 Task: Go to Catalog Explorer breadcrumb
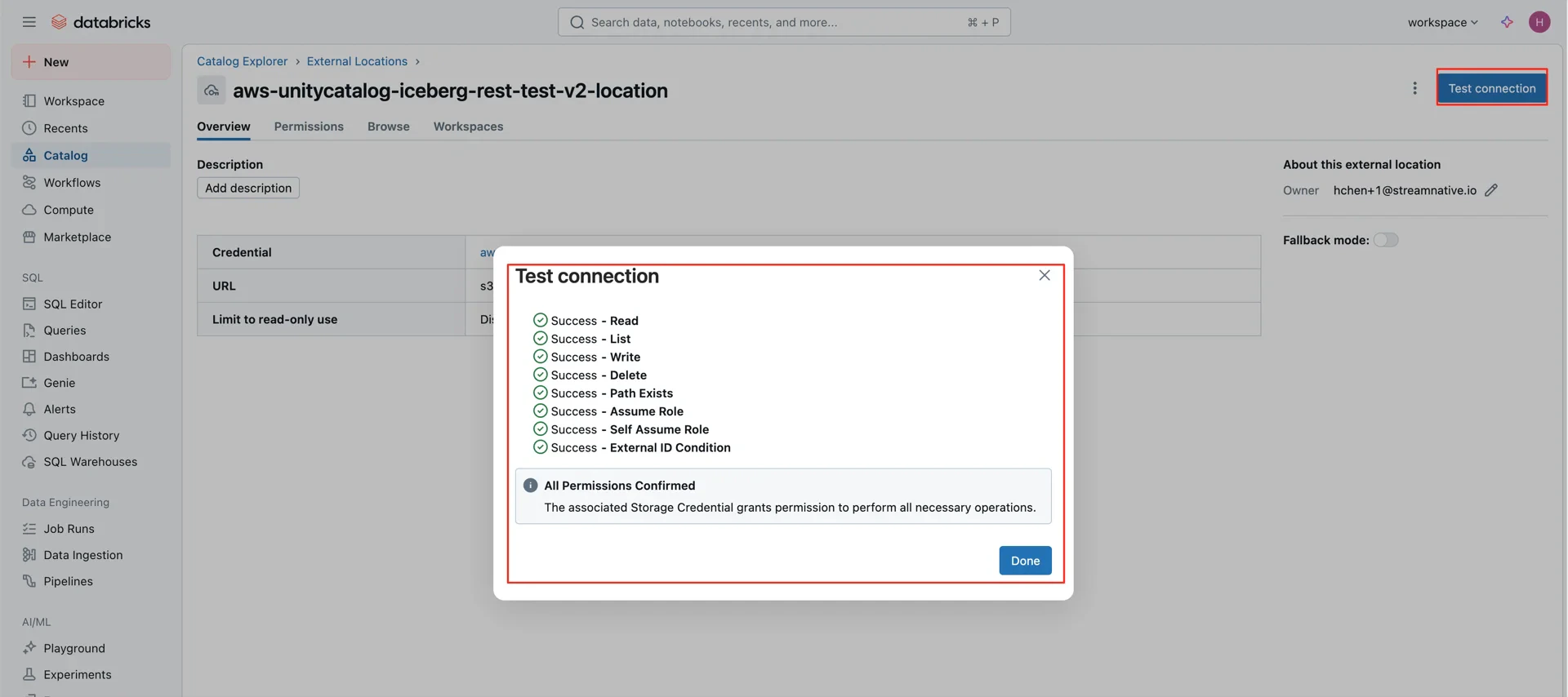click(242, 61)
